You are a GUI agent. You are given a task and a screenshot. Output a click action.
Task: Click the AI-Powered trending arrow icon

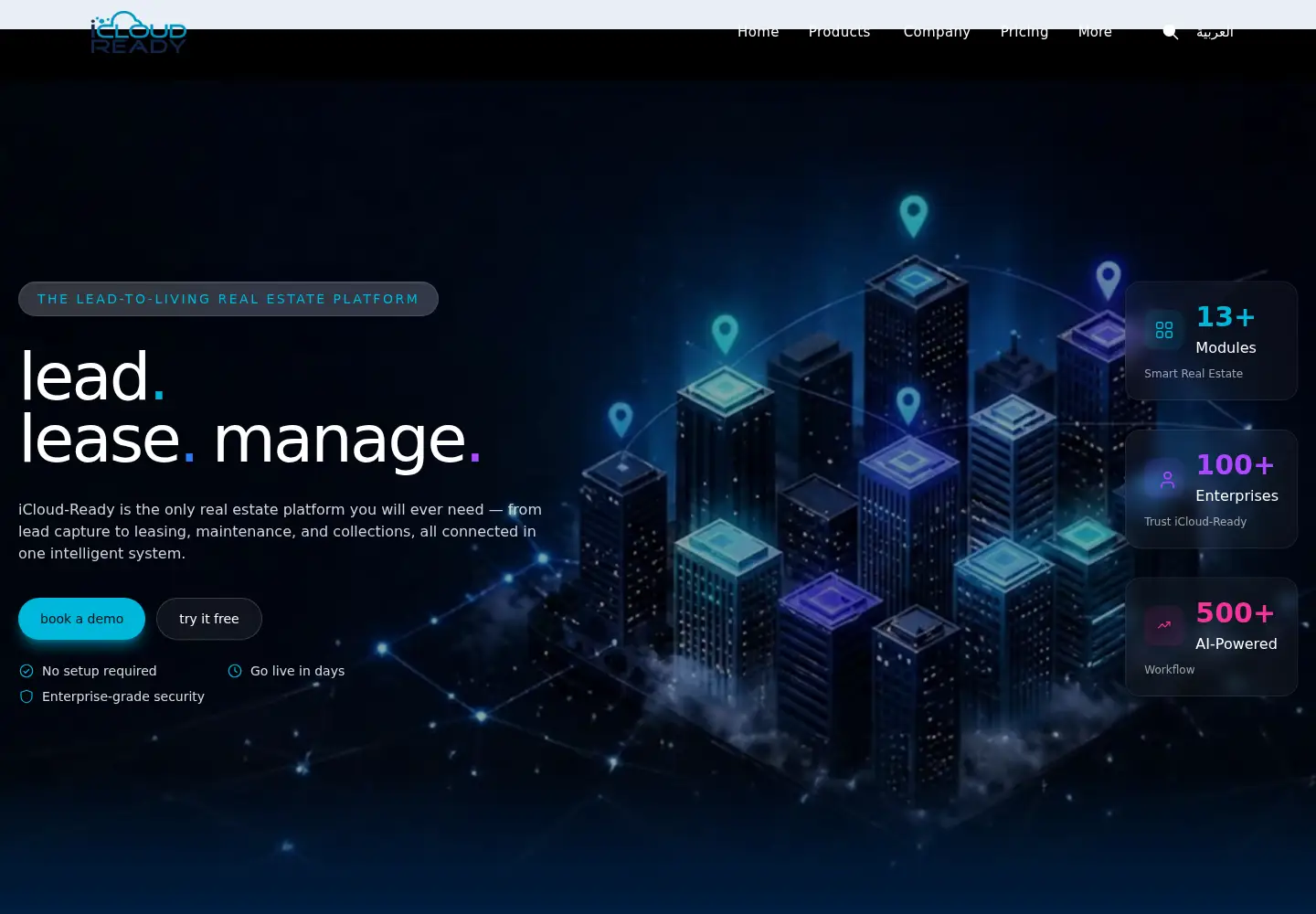point(1164,626)
